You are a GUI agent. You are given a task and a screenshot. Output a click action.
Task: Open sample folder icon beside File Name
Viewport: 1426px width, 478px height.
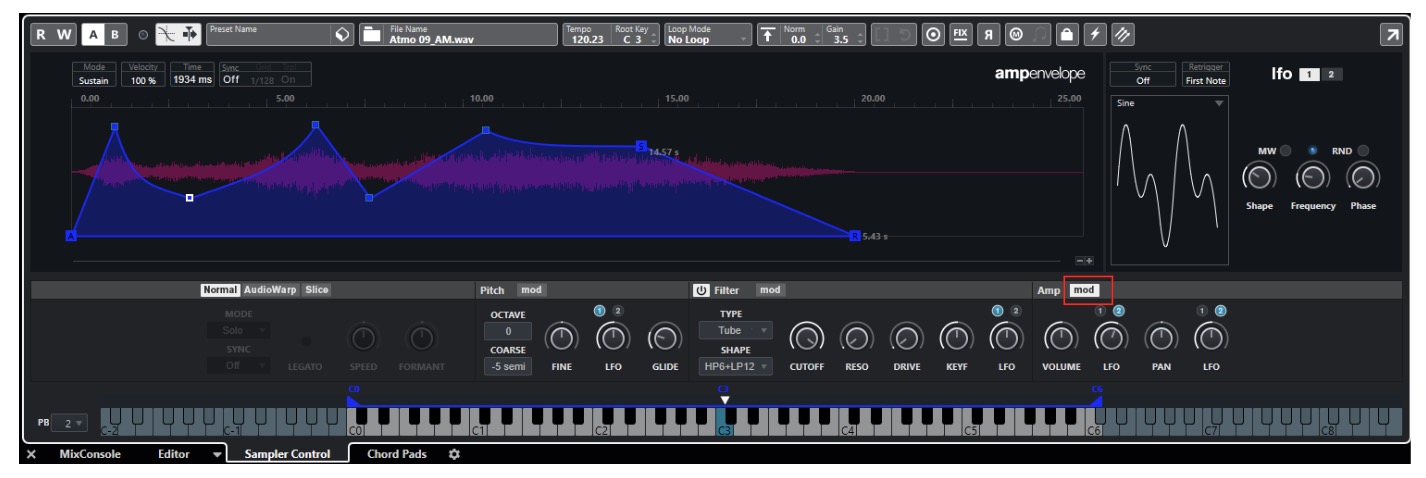point(371,34)
